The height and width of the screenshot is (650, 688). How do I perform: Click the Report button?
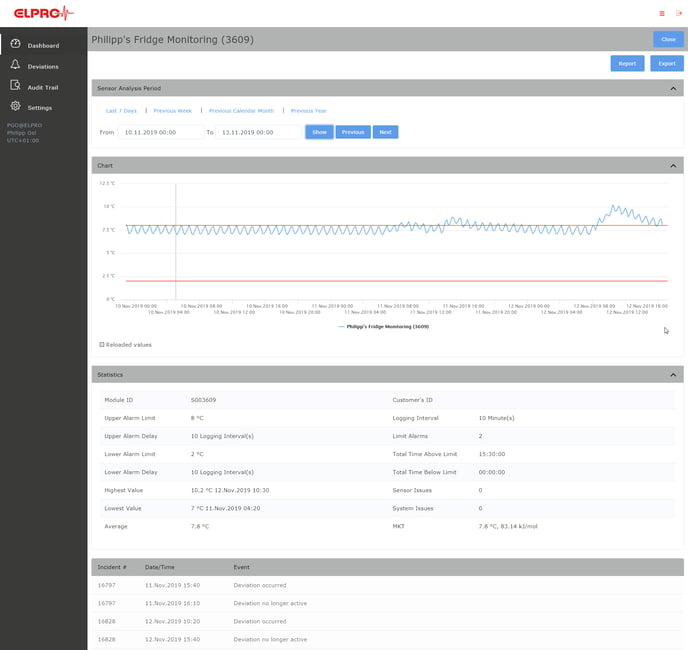627,63
